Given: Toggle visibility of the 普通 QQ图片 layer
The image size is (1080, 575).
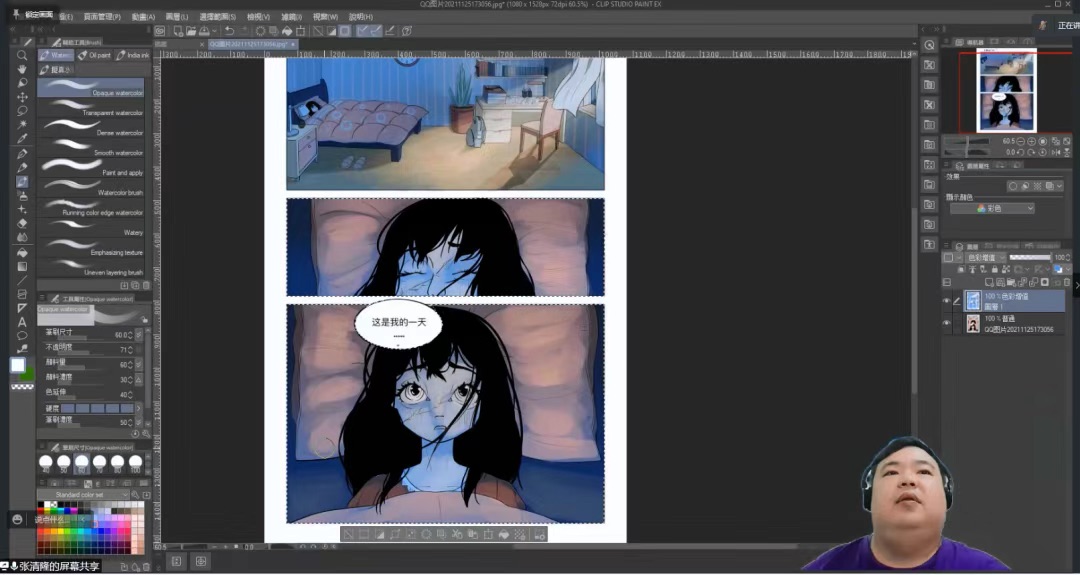Looking at the screenshot, I should pos(946,323).
